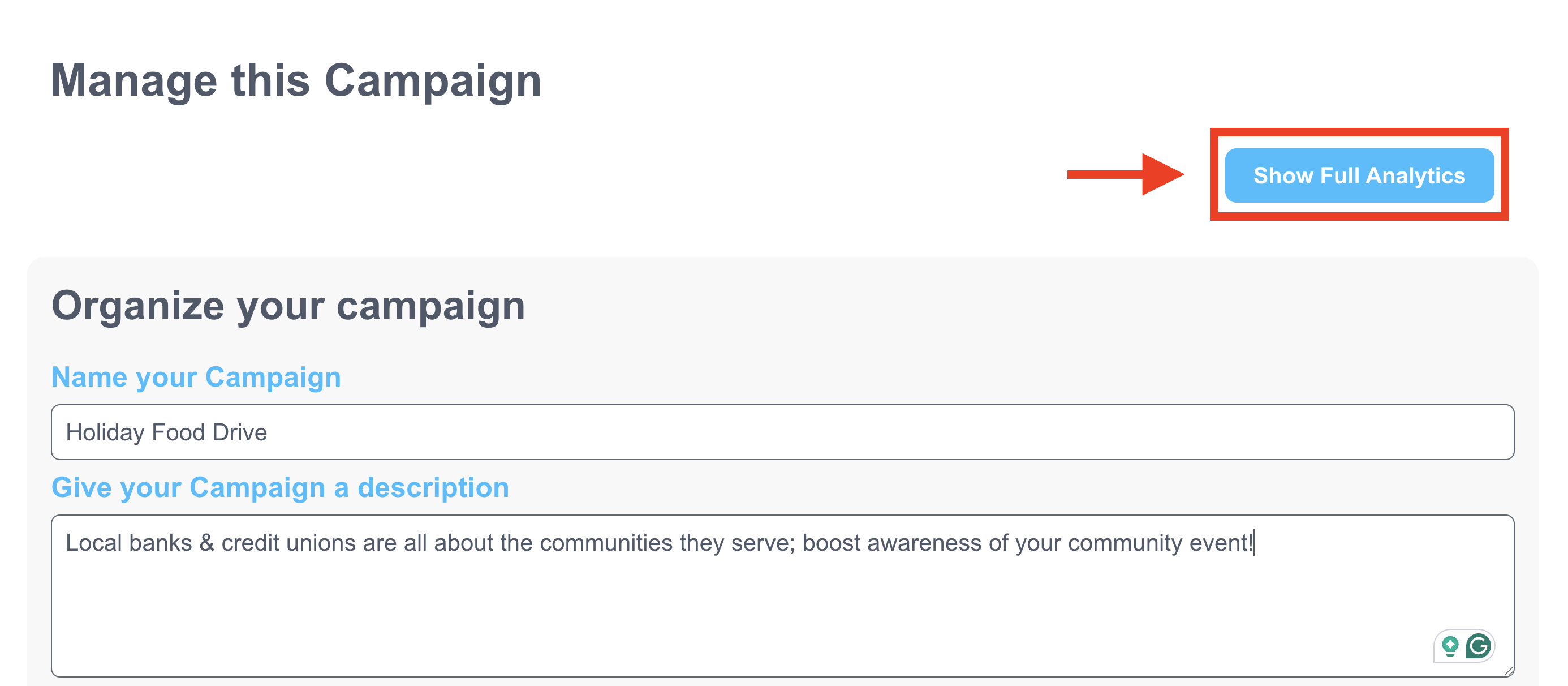Click the word 'Analytics' on blue button

pos(1415,176)
